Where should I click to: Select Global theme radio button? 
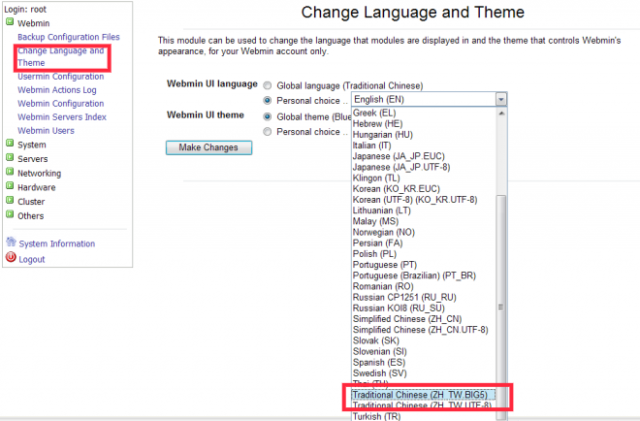coord(267,117)
